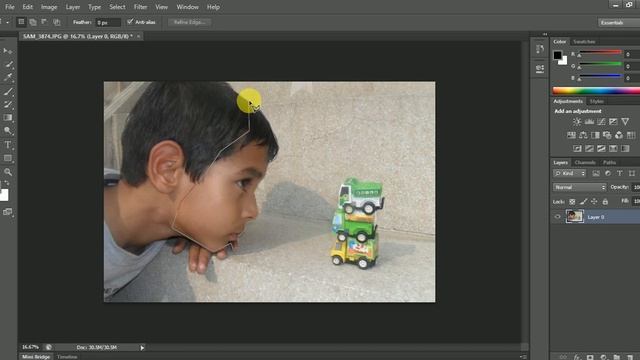Add a Black & White adjustment
This screenshot has width=640, height=360.
(x=595, y=135)
